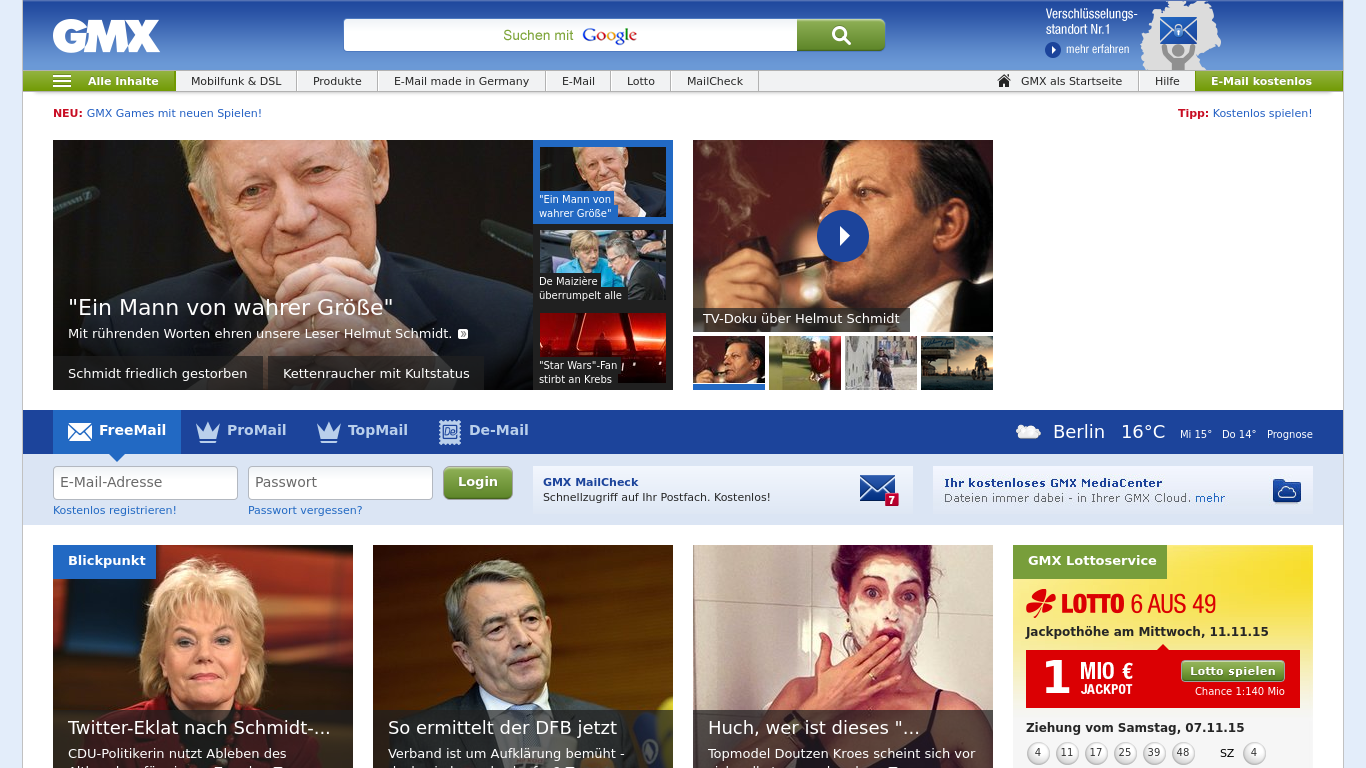Switch to the ProMail tab

(x=241, y=431)
